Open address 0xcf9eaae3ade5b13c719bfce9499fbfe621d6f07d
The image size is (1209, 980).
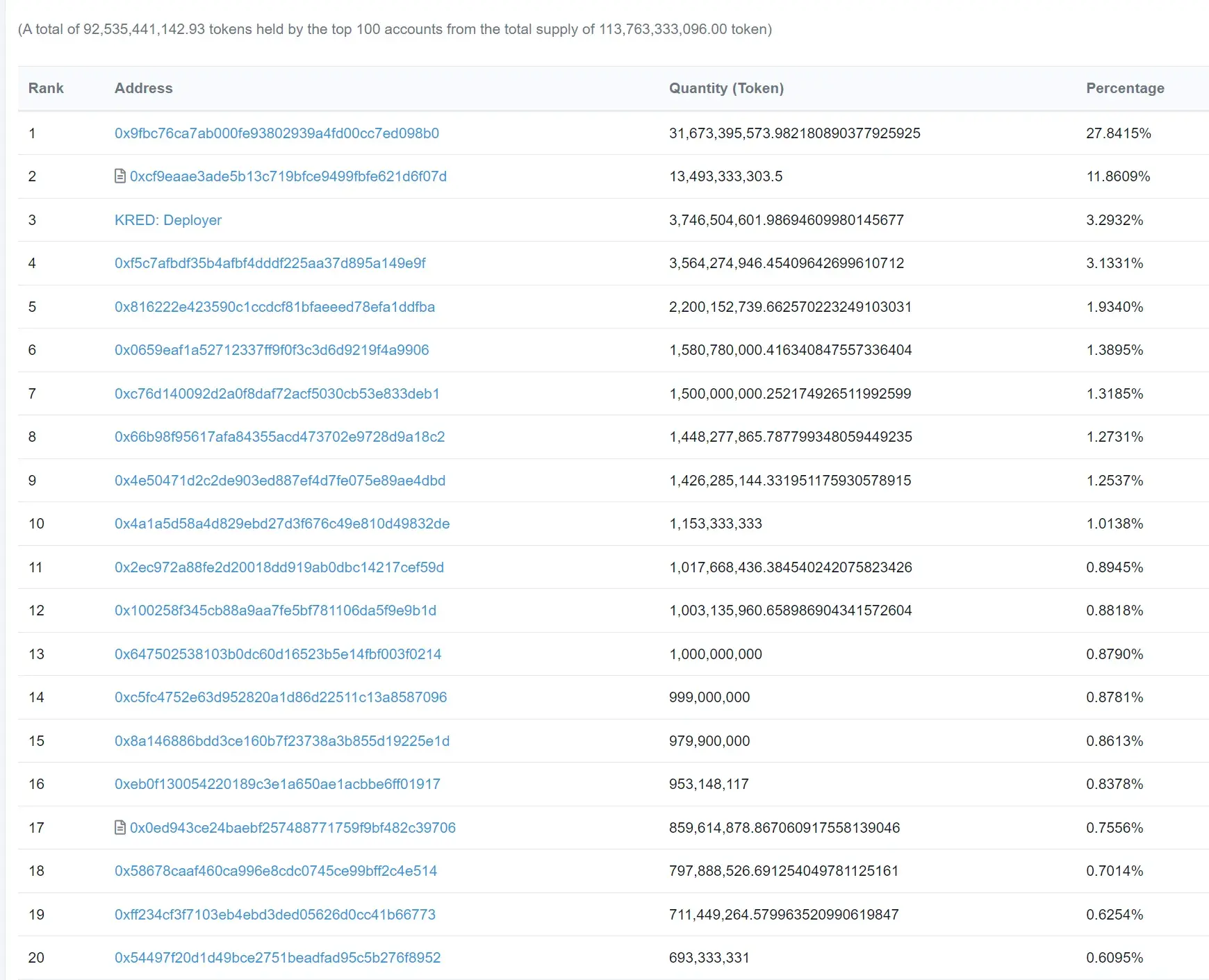pos(288,176)
